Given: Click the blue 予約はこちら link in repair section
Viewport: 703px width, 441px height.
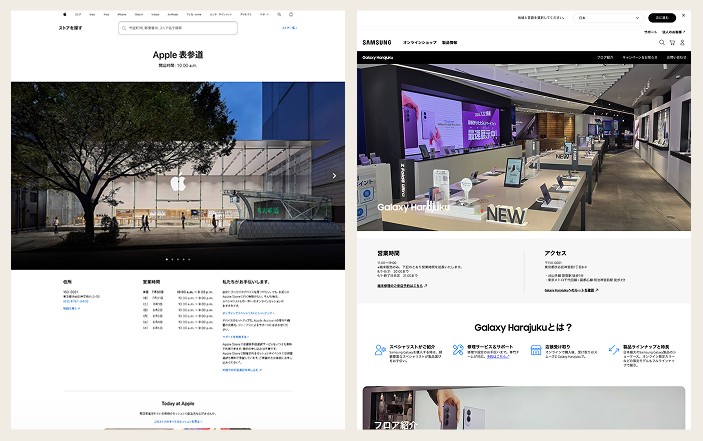Looking at the screenshot, I should point(498,357).
